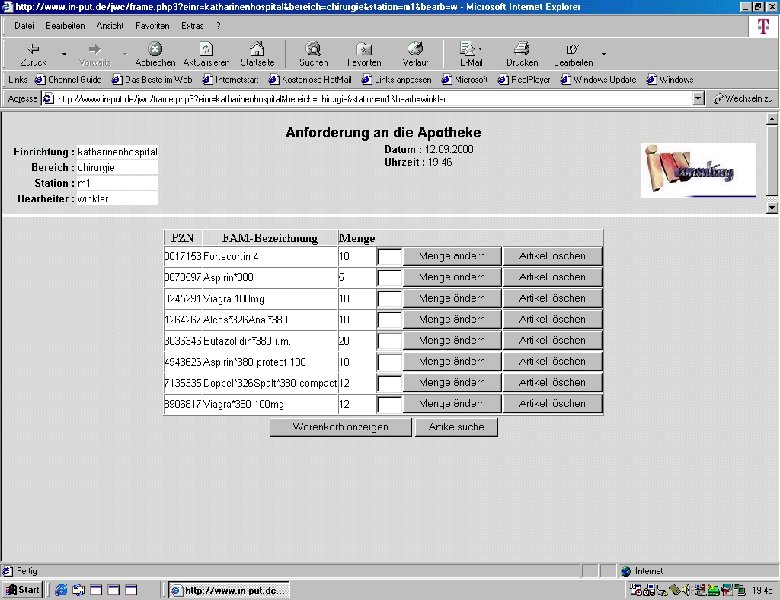
Task: Click the Einrichtung input field
Action: click(x=117, y=152)
